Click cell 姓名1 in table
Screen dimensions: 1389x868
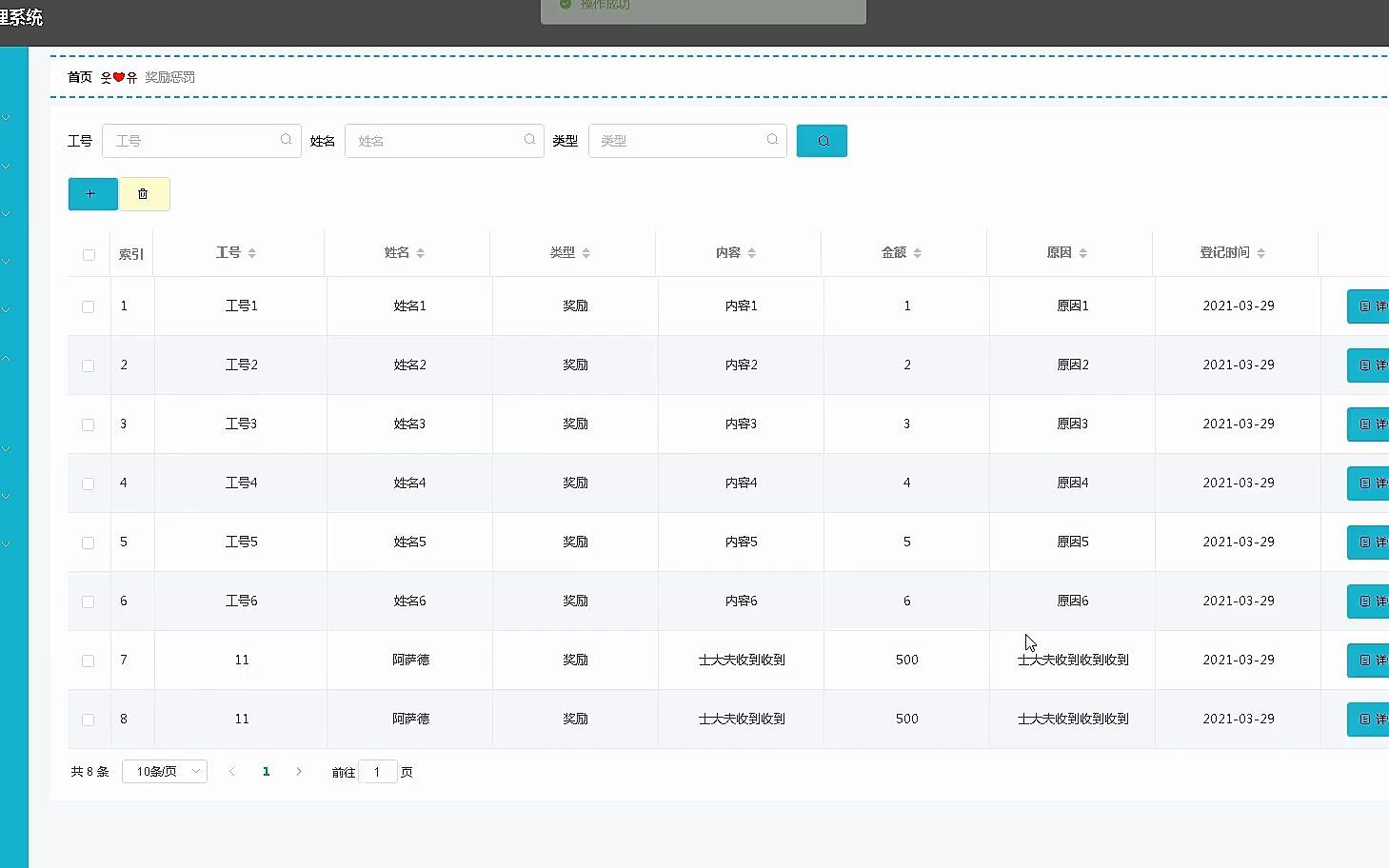[x=409, y=306]
